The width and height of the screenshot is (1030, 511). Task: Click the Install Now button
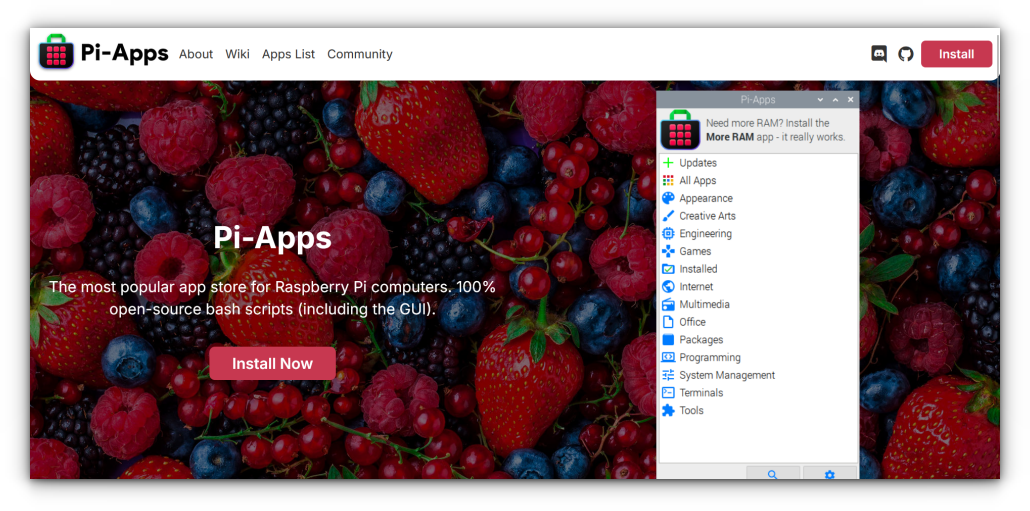tap(272, 364)
